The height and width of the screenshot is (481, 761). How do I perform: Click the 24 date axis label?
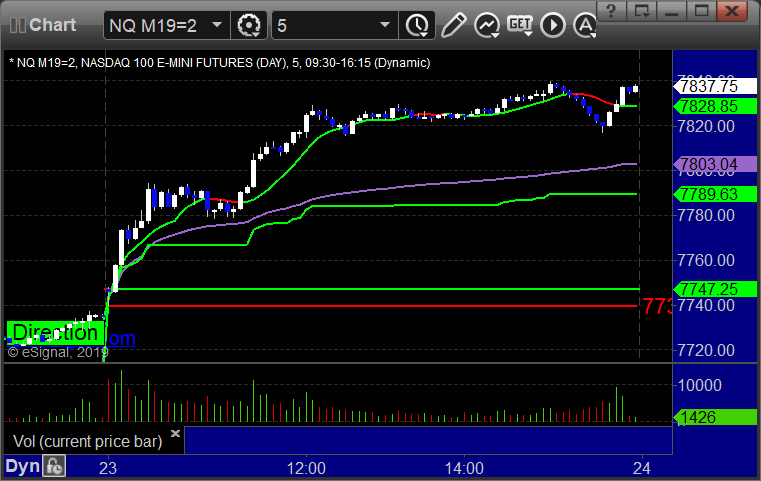[x=642, y=468]
